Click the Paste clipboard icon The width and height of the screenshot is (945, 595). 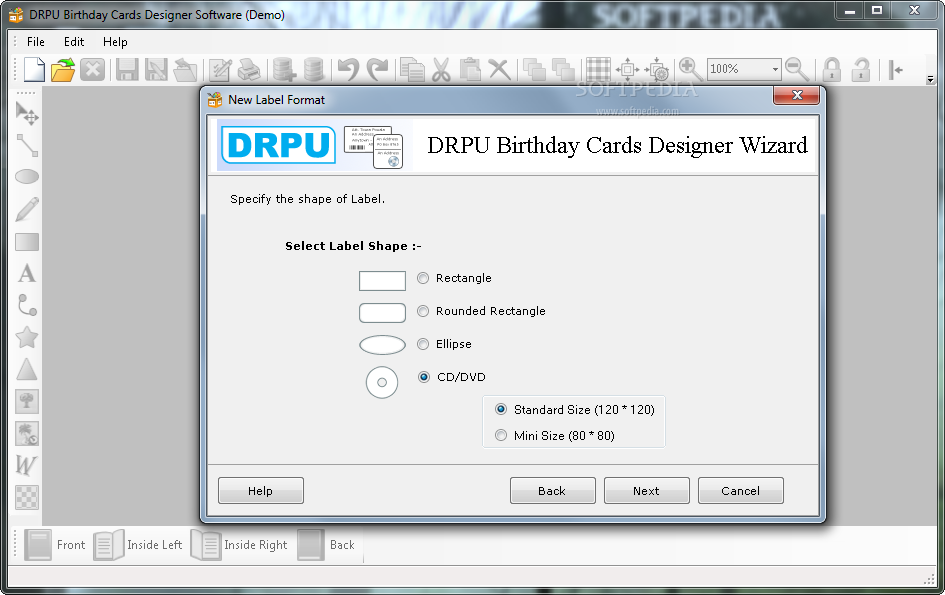(470, 69)
